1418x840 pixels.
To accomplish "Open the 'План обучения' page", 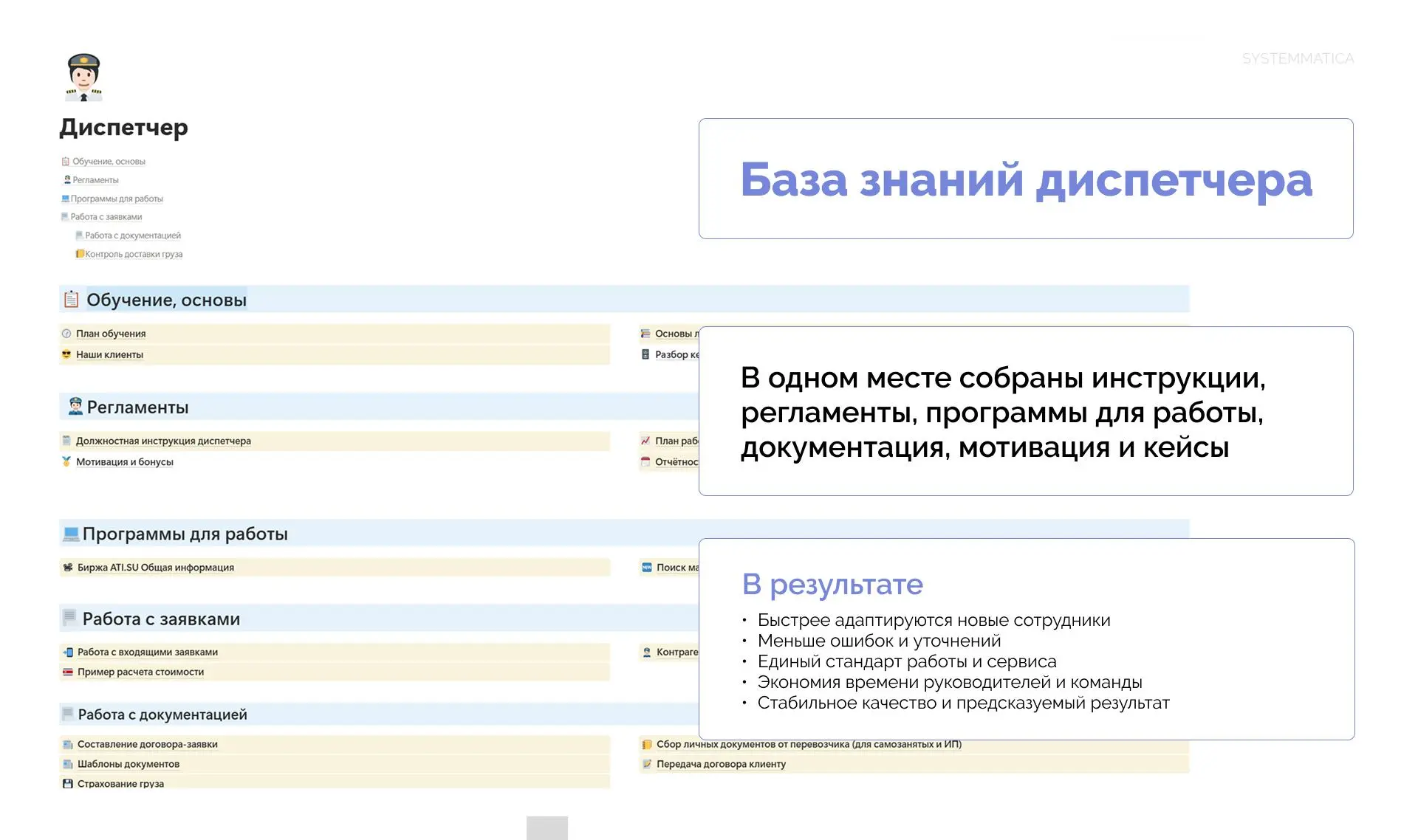I will coord(111,334).
